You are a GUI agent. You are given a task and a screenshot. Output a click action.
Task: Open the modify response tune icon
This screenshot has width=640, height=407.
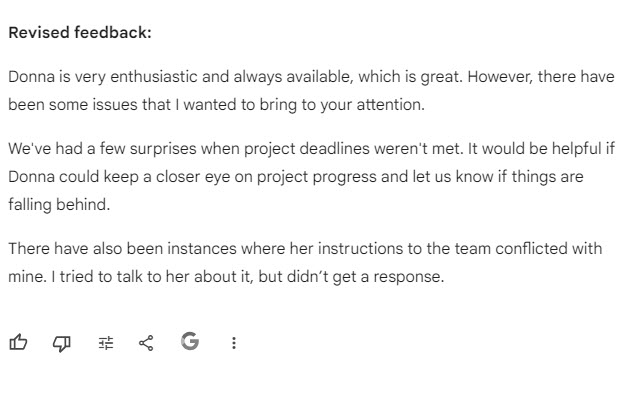106,343
